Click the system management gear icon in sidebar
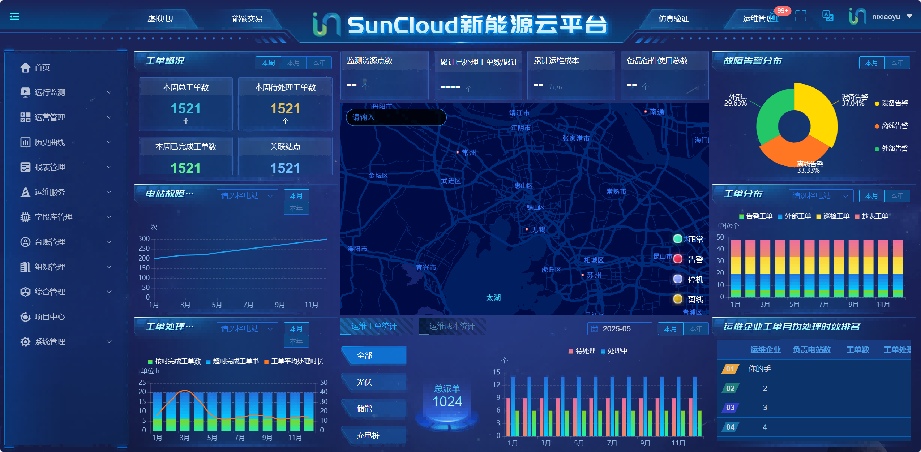Viewport: 921px width, 452px height. click(25, 342)
